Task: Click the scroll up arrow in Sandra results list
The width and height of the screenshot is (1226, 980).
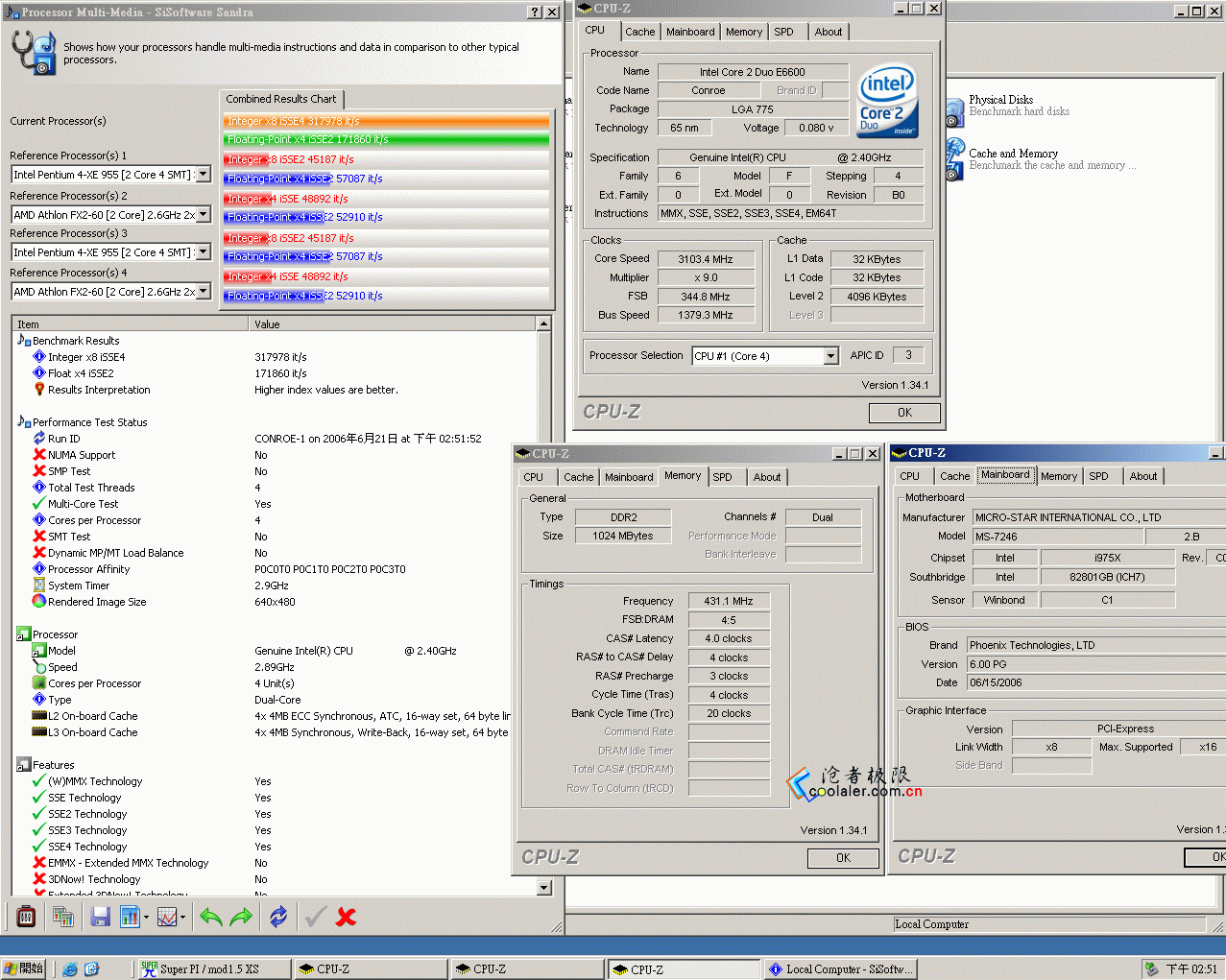Action: (x=544, y=324)
